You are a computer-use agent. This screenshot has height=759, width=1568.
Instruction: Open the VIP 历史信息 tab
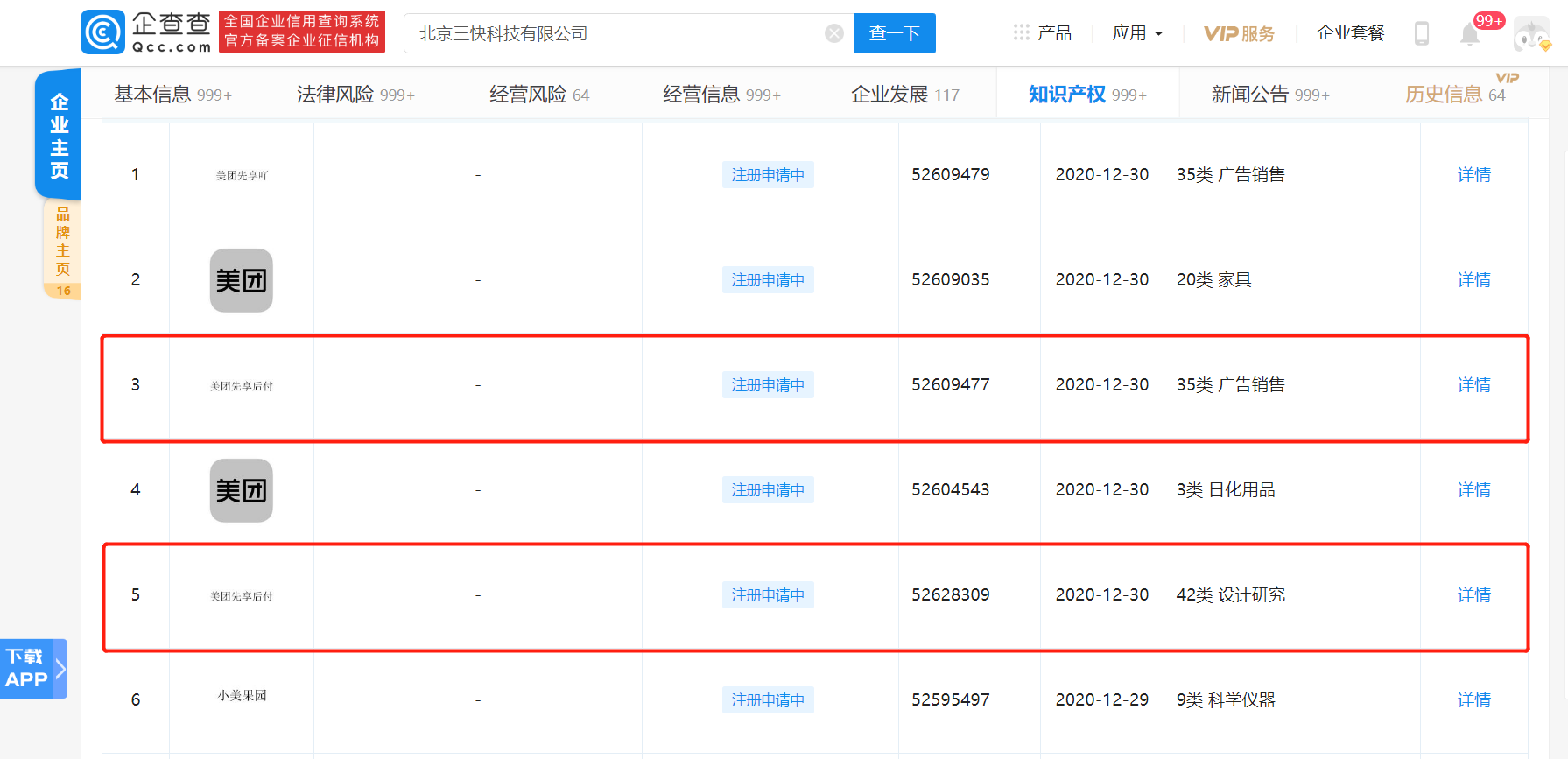coord(1455,95)
